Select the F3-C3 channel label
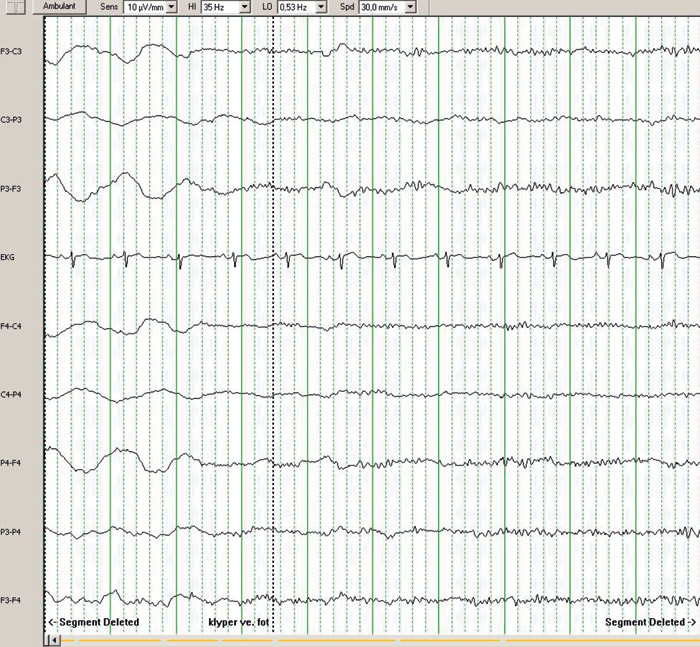This screenshot has height=647, width=700. point(13,51)
